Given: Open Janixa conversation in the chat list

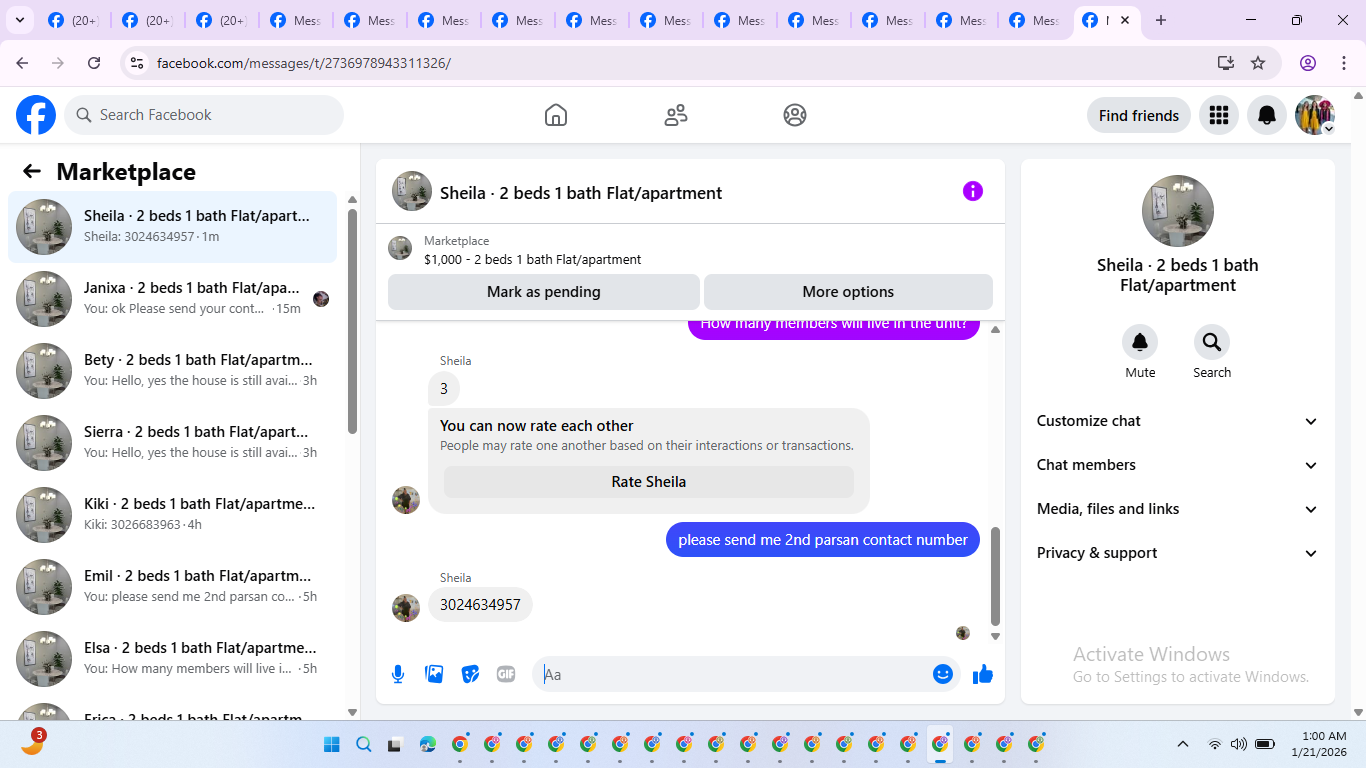Looking at the screenshot, I should 173,299.
